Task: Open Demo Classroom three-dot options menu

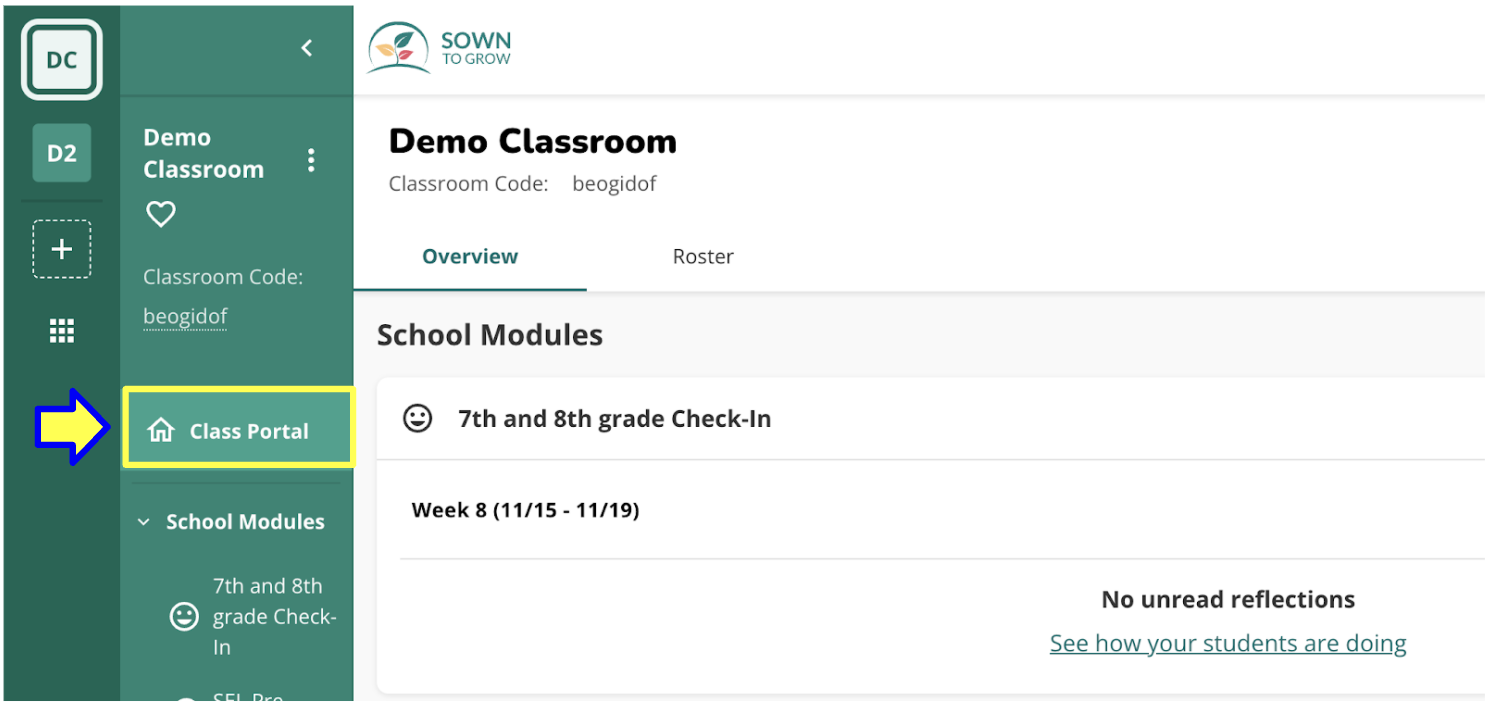Action: tap(311, 160)
